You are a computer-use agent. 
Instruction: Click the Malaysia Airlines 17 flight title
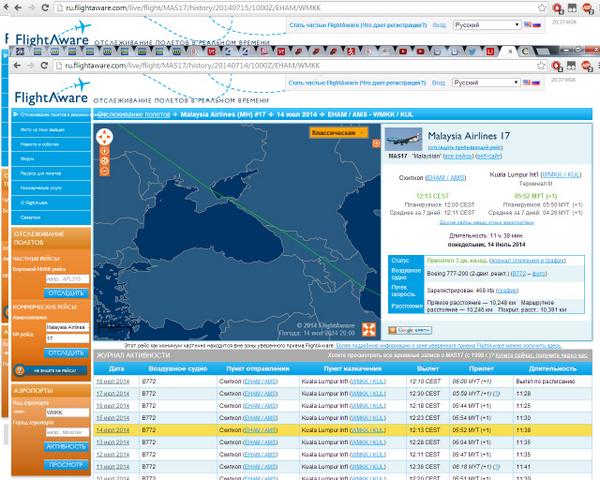[x=469, y=136]
